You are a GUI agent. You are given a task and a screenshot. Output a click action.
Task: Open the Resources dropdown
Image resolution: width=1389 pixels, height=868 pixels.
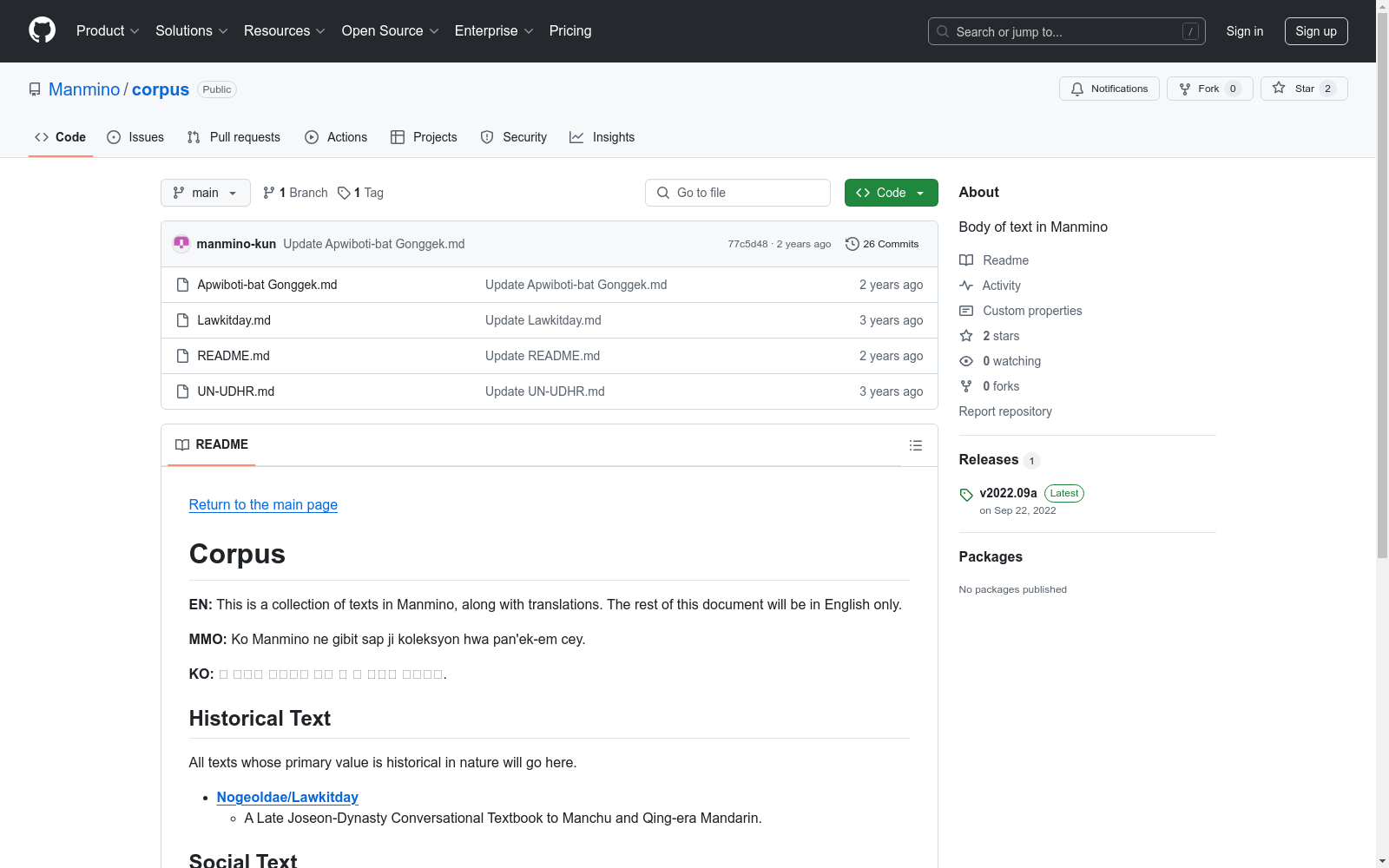click(285, 31)
